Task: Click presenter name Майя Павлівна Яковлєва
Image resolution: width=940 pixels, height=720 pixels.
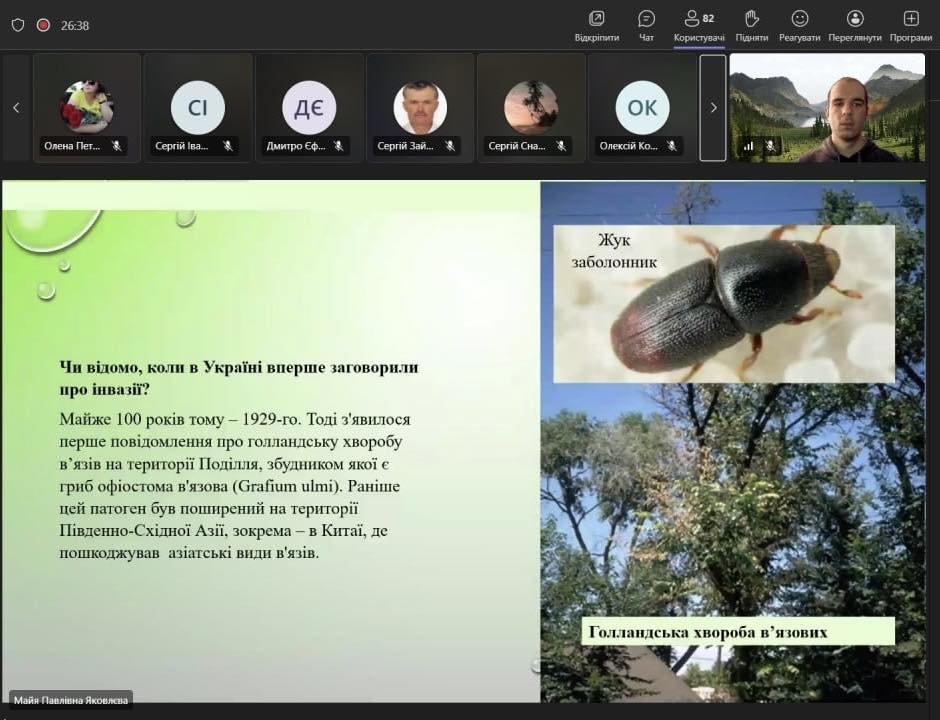Action: pos(71,700)
